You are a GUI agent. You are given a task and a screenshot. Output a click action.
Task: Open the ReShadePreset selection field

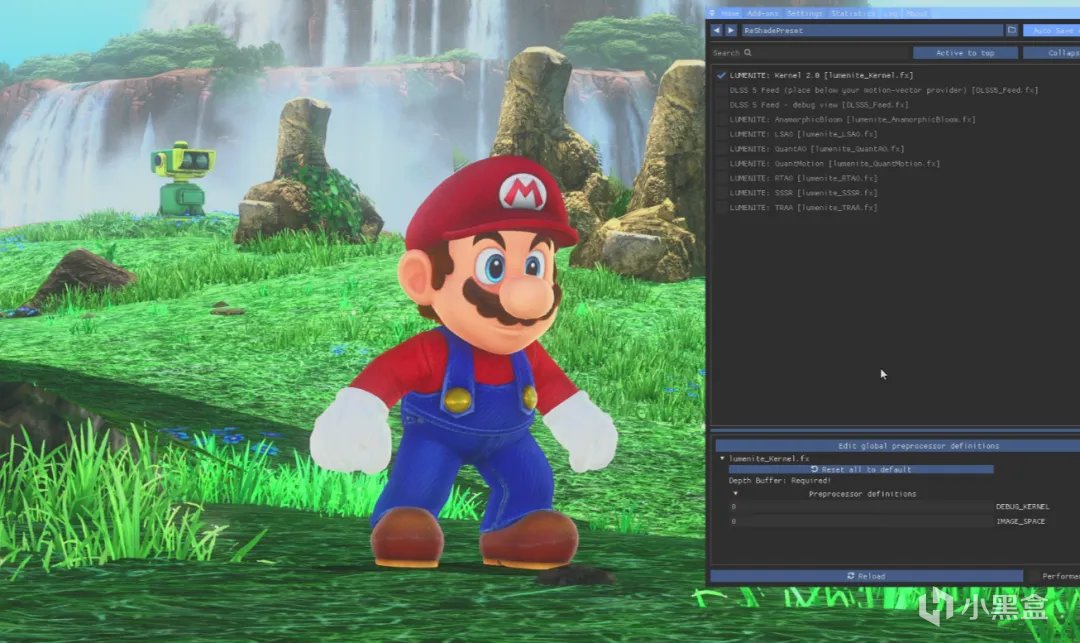tap(872, 30)
